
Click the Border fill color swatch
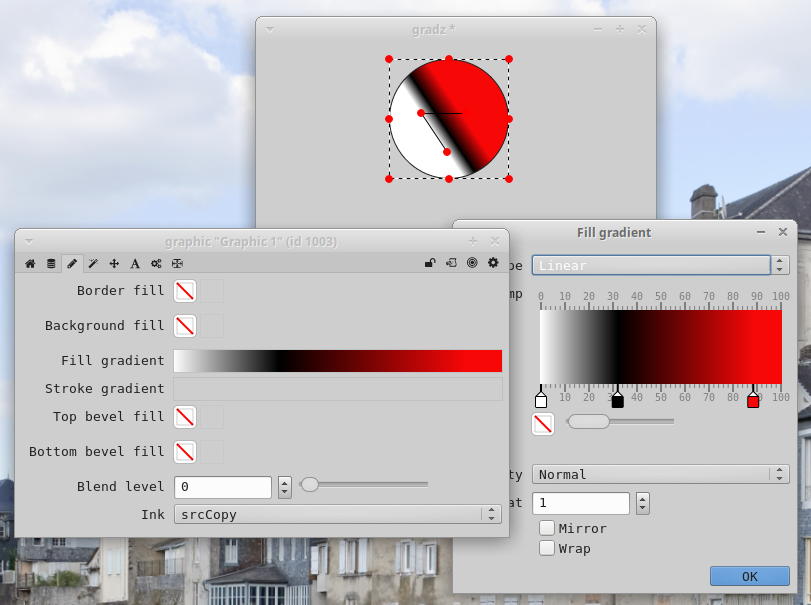185,291
